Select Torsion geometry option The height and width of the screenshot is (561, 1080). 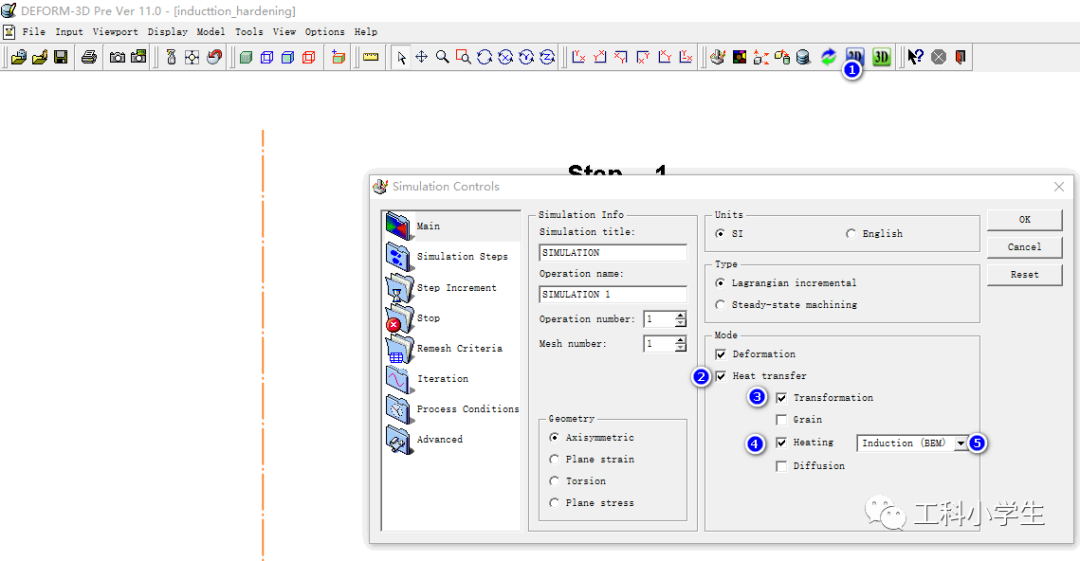click(554, 481)
